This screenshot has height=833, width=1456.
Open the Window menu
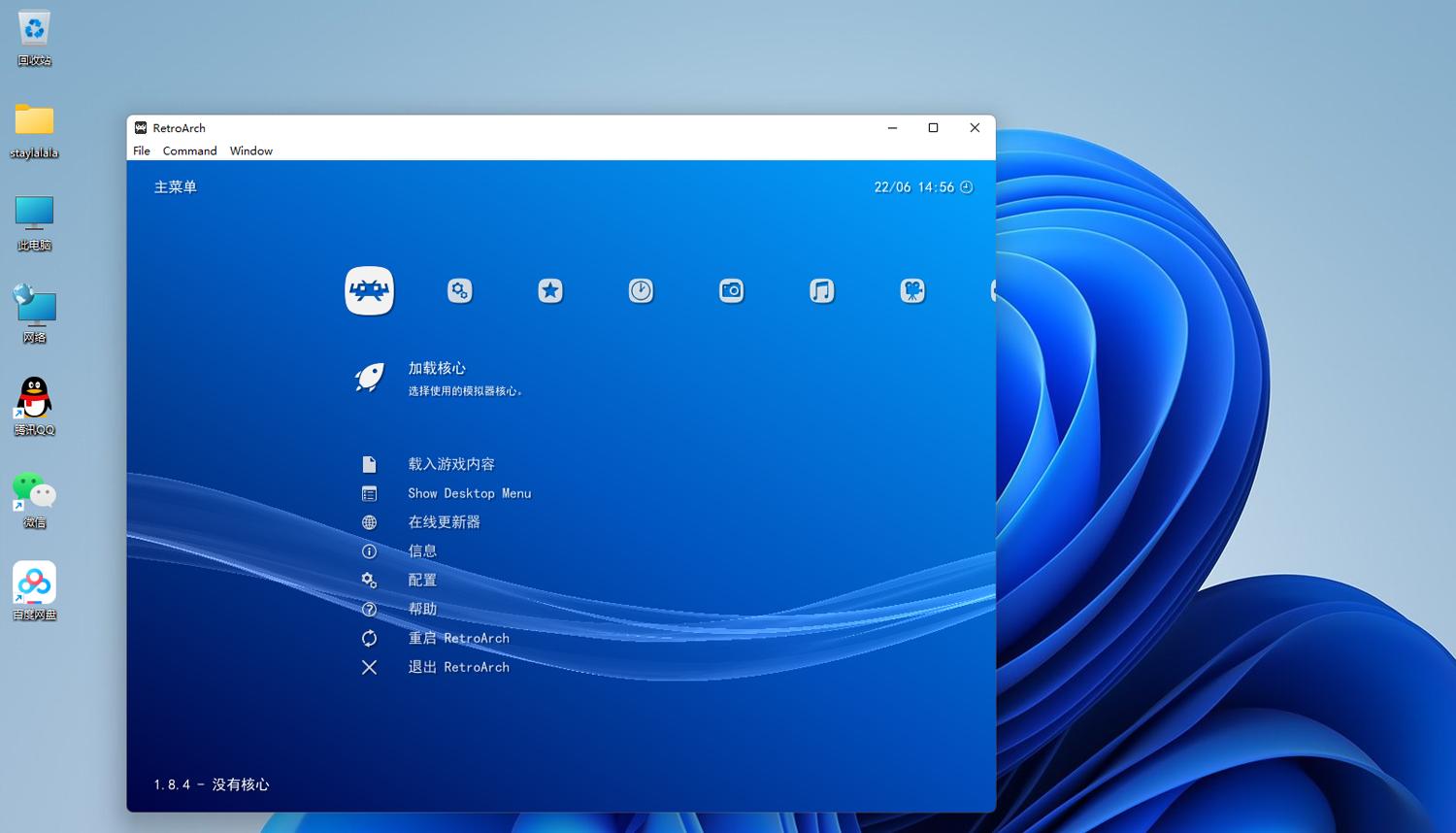pos(251,150)
